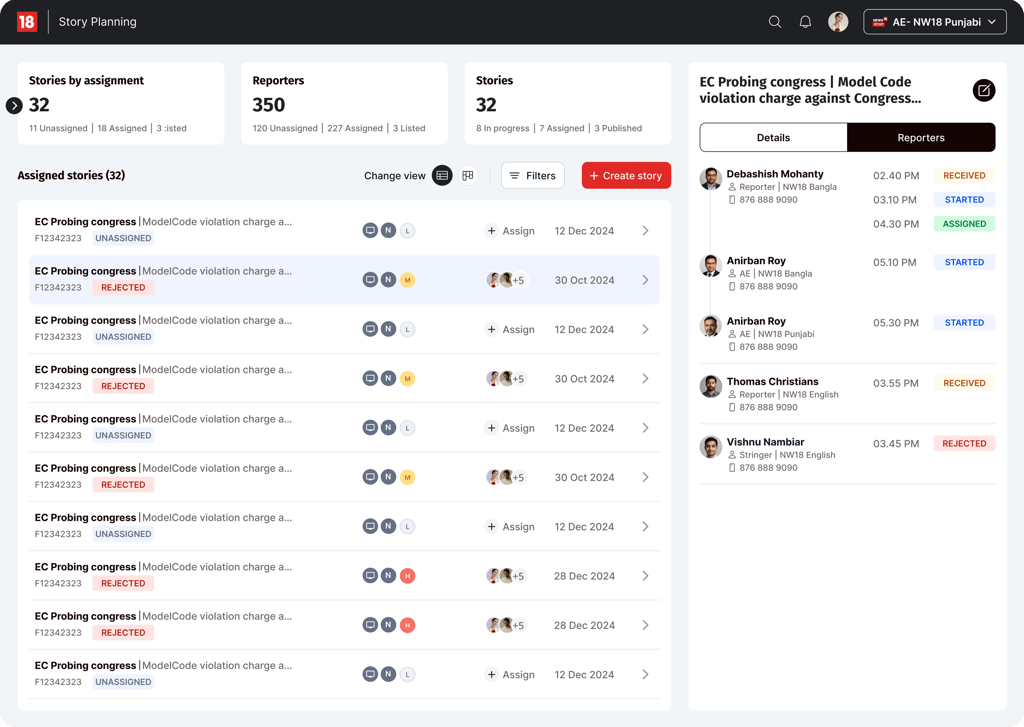Screen dimensions: 1024x727
Task: Open the second 28 Dec 2024 row chevron
Action: 645,625
